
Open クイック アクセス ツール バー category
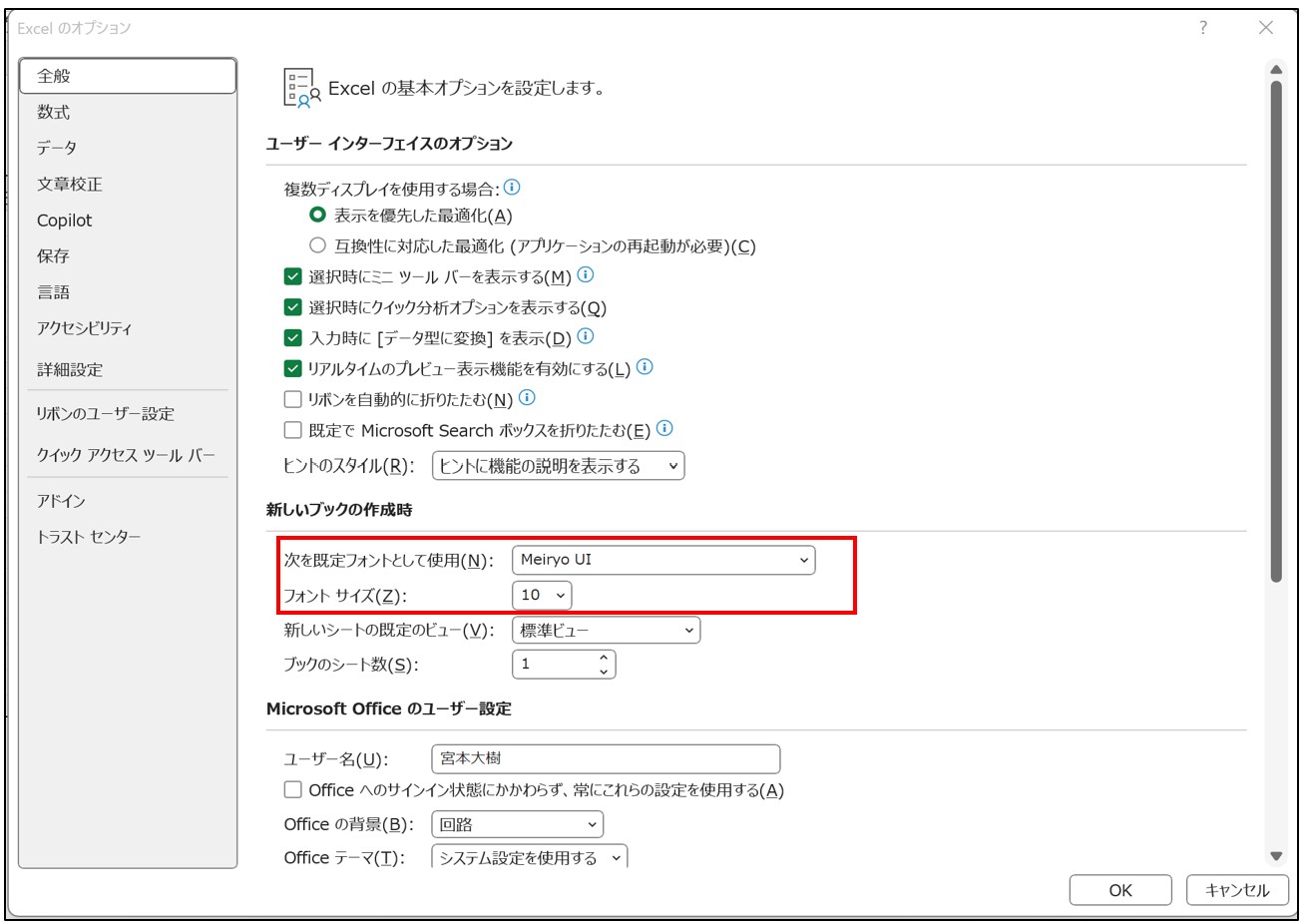[128, 455]
